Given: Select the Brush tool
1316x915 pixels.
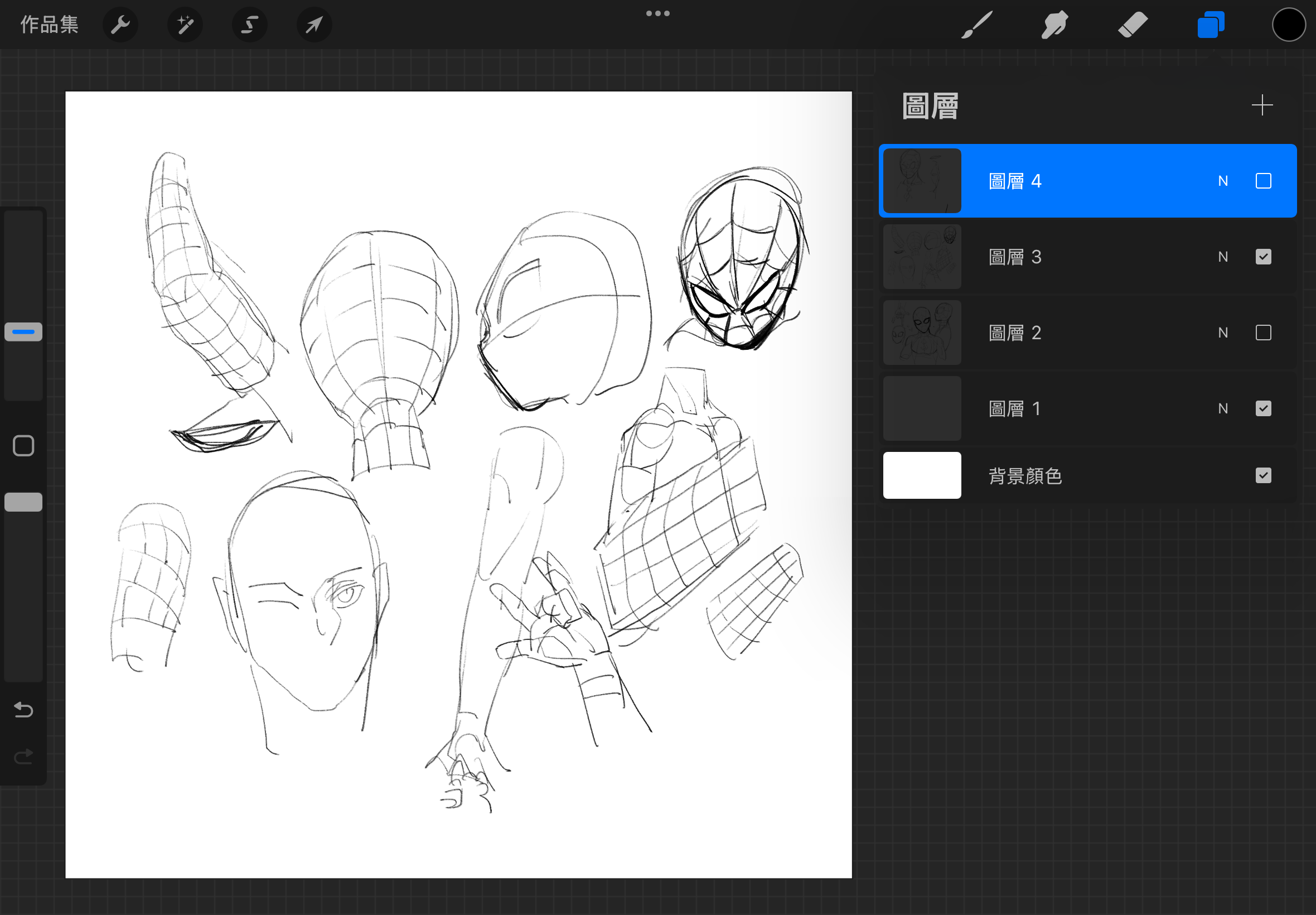Looking at the screenshot, I should [x=976, y=25].
